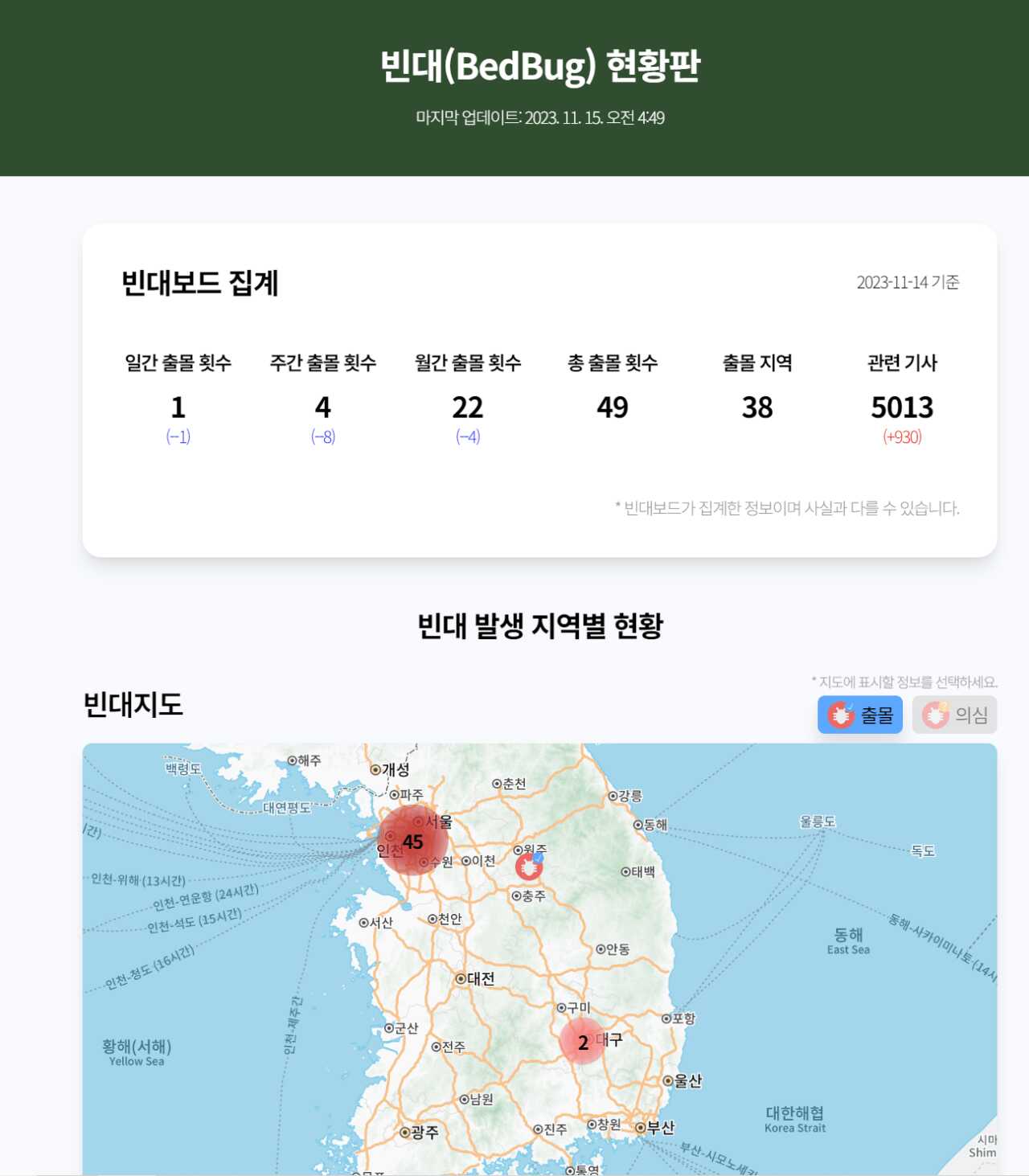The image size is (1029, 1176).
Task: Click the 총 출몰 횟수 value 49
Action: 613,408
